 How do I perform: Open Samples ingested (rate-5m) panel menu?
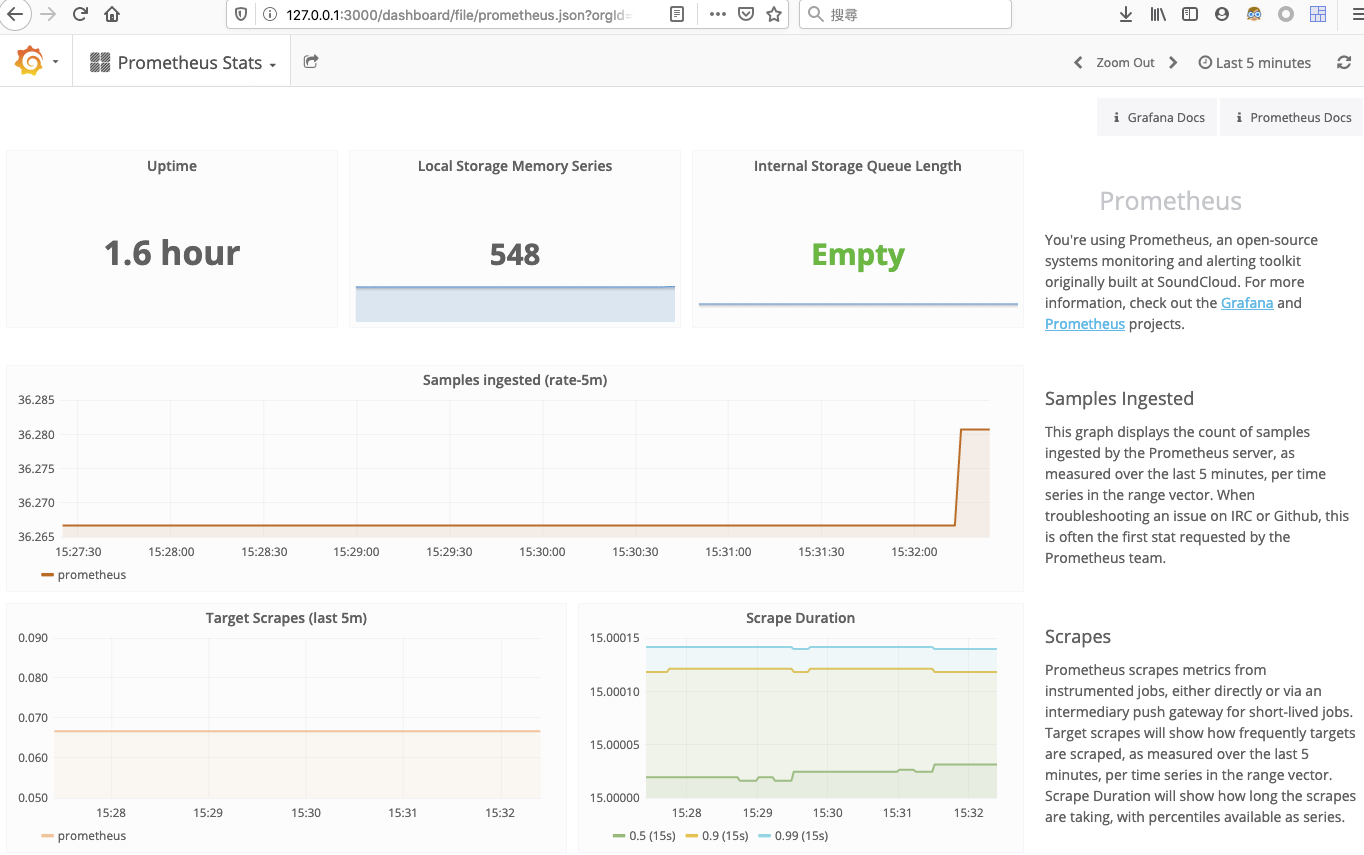click(515, 380)
